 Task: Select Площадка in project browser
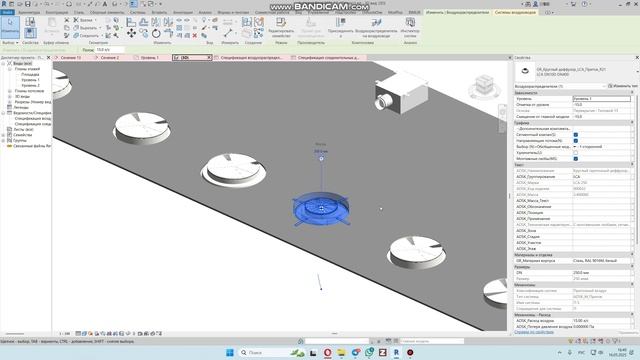[30, 74]
